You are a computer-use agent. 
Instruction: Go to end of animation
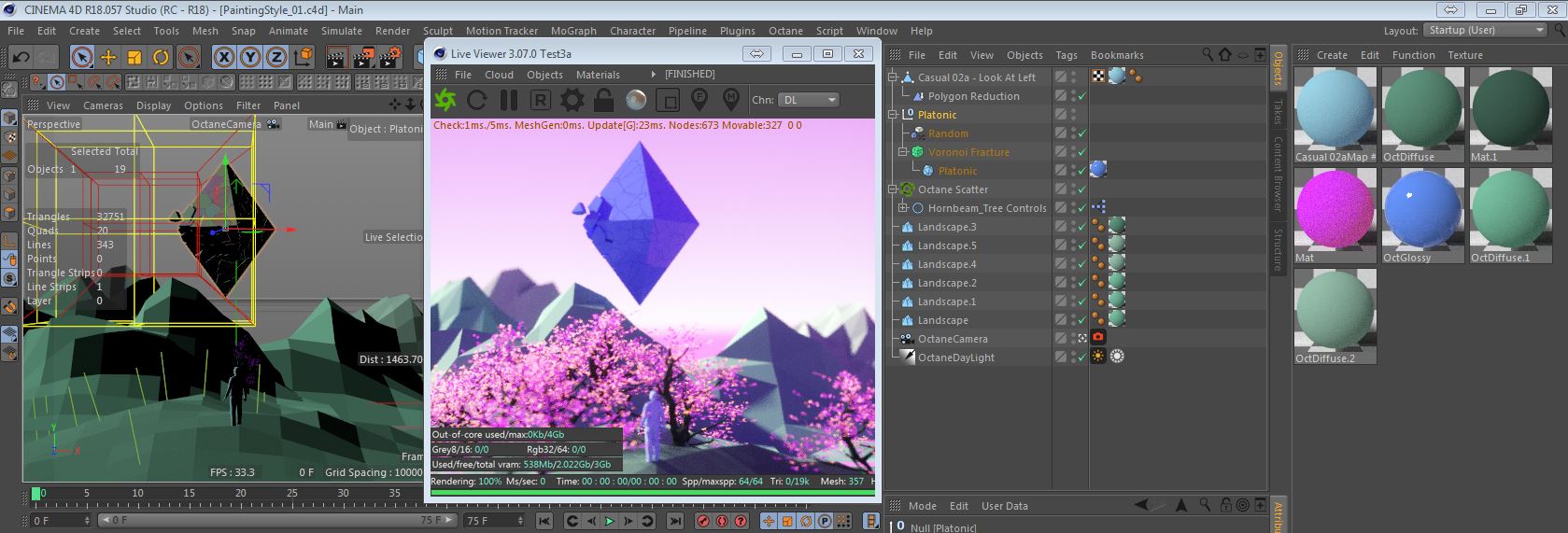click(673, 521)
